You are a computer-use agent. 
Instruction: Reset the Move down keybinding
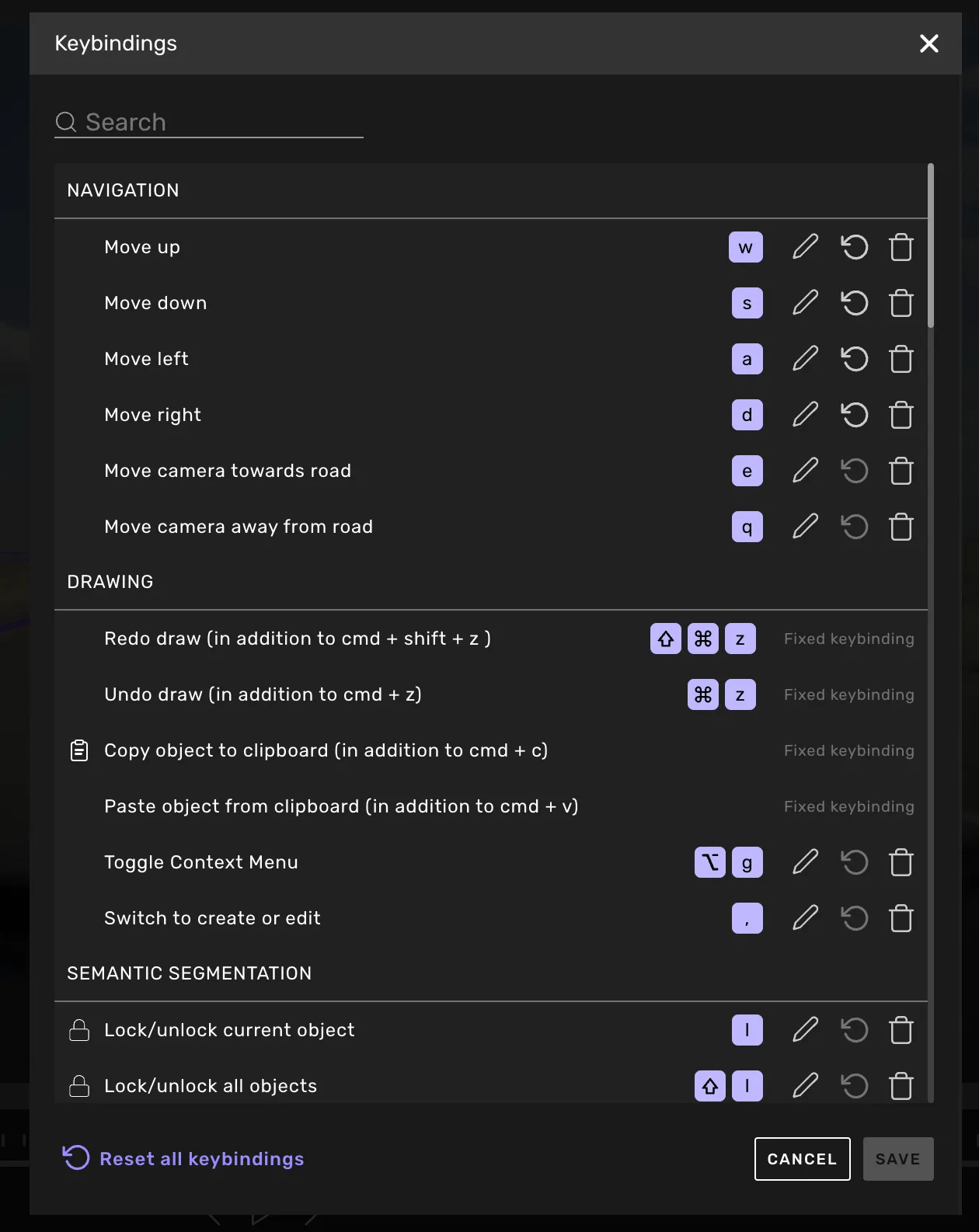[x=854, y=303]
